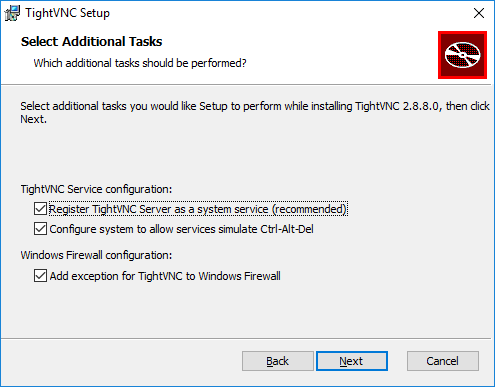This screenshot has height=387, width=495.
Task: Click the 'Select Additional Tasks' heading
Action: (x=91, y=42)
